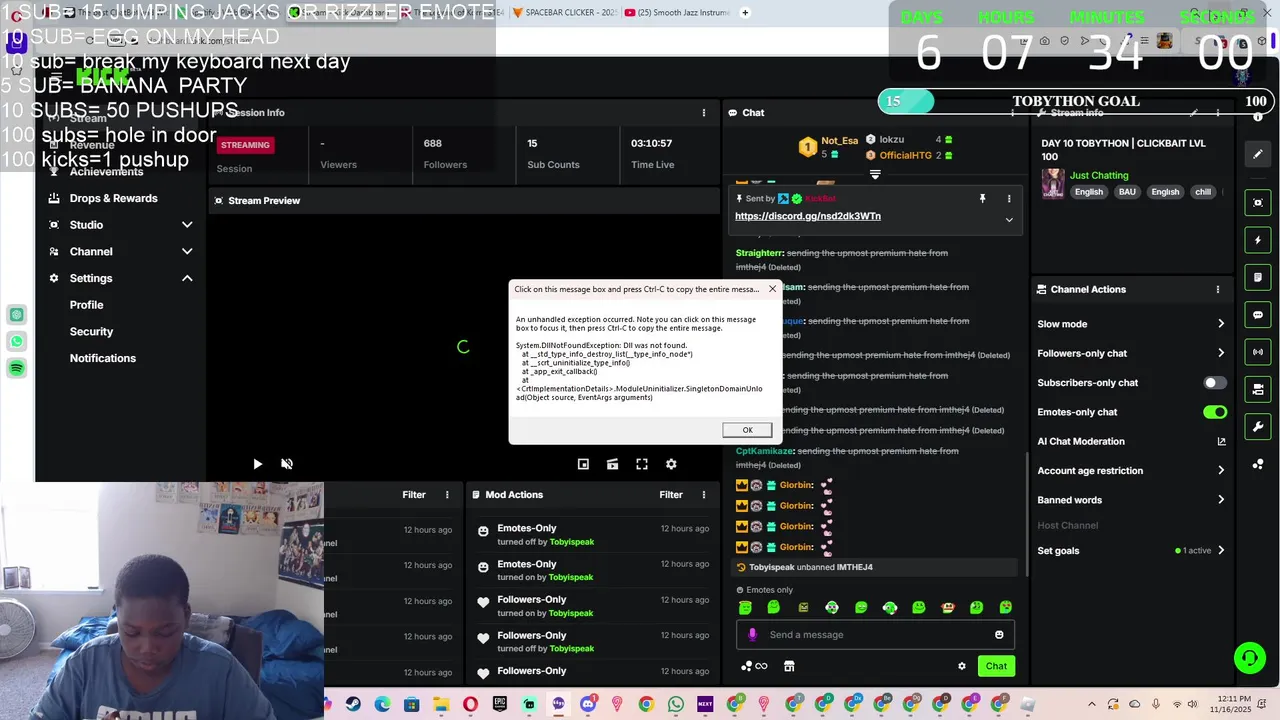
Task: Open picture-in-picture on stream preview
Action: click(583, 464)
